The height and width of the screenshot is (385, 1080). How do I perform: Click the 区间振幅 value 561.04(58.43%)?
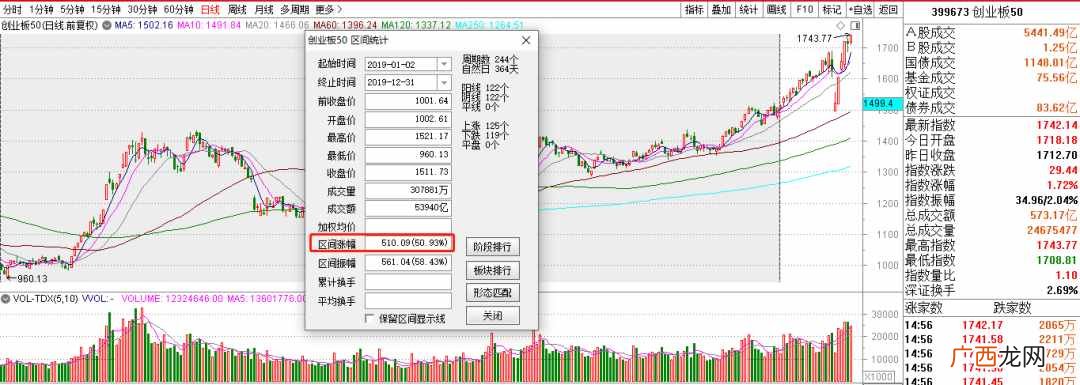409,262
